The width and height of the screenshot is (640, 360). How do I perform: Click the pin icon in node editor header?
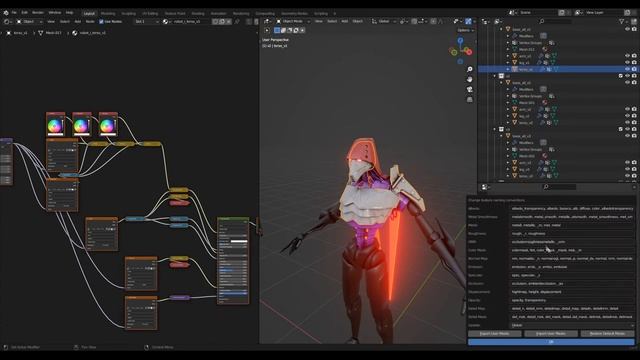[x=237, y=21]
